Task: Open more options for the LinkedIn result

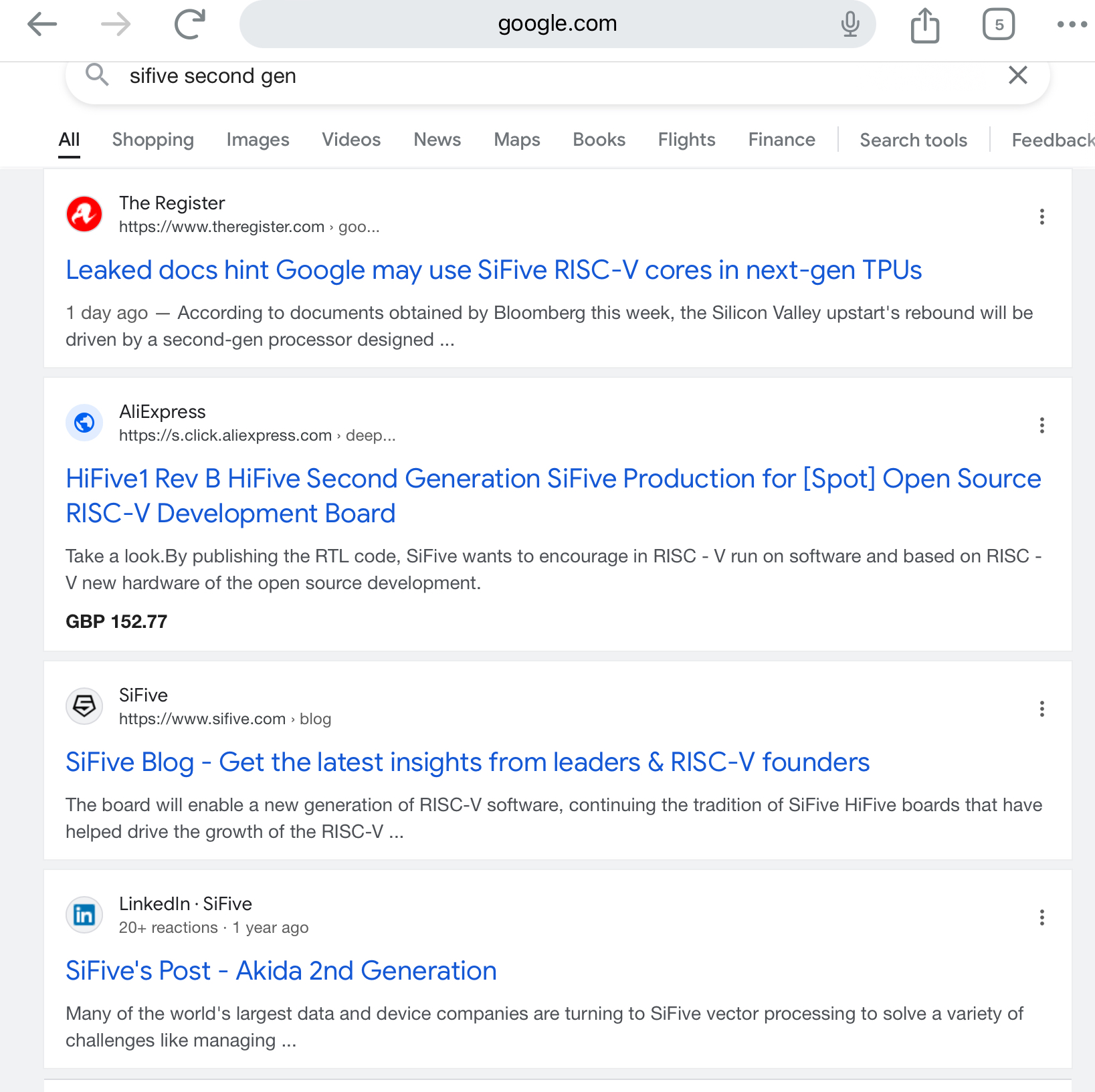Action: 1041,917
